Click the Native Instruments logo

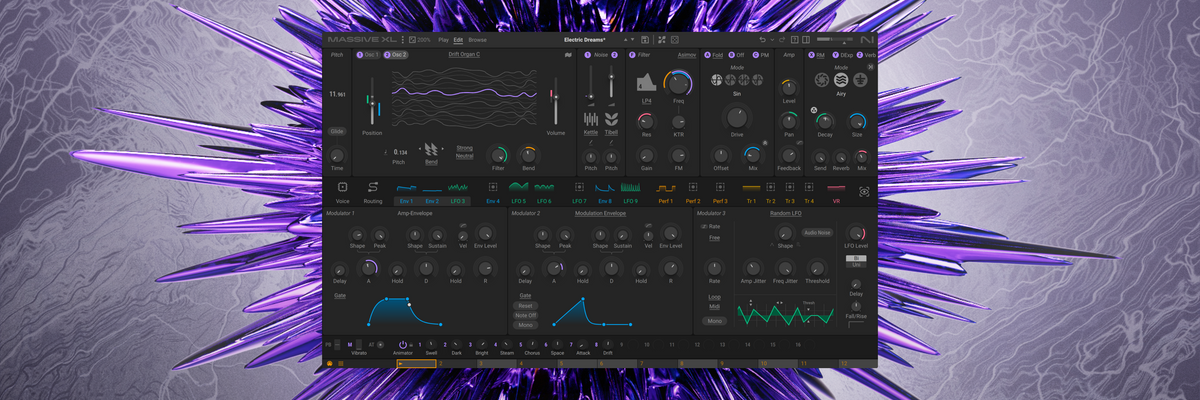point(866,39)
